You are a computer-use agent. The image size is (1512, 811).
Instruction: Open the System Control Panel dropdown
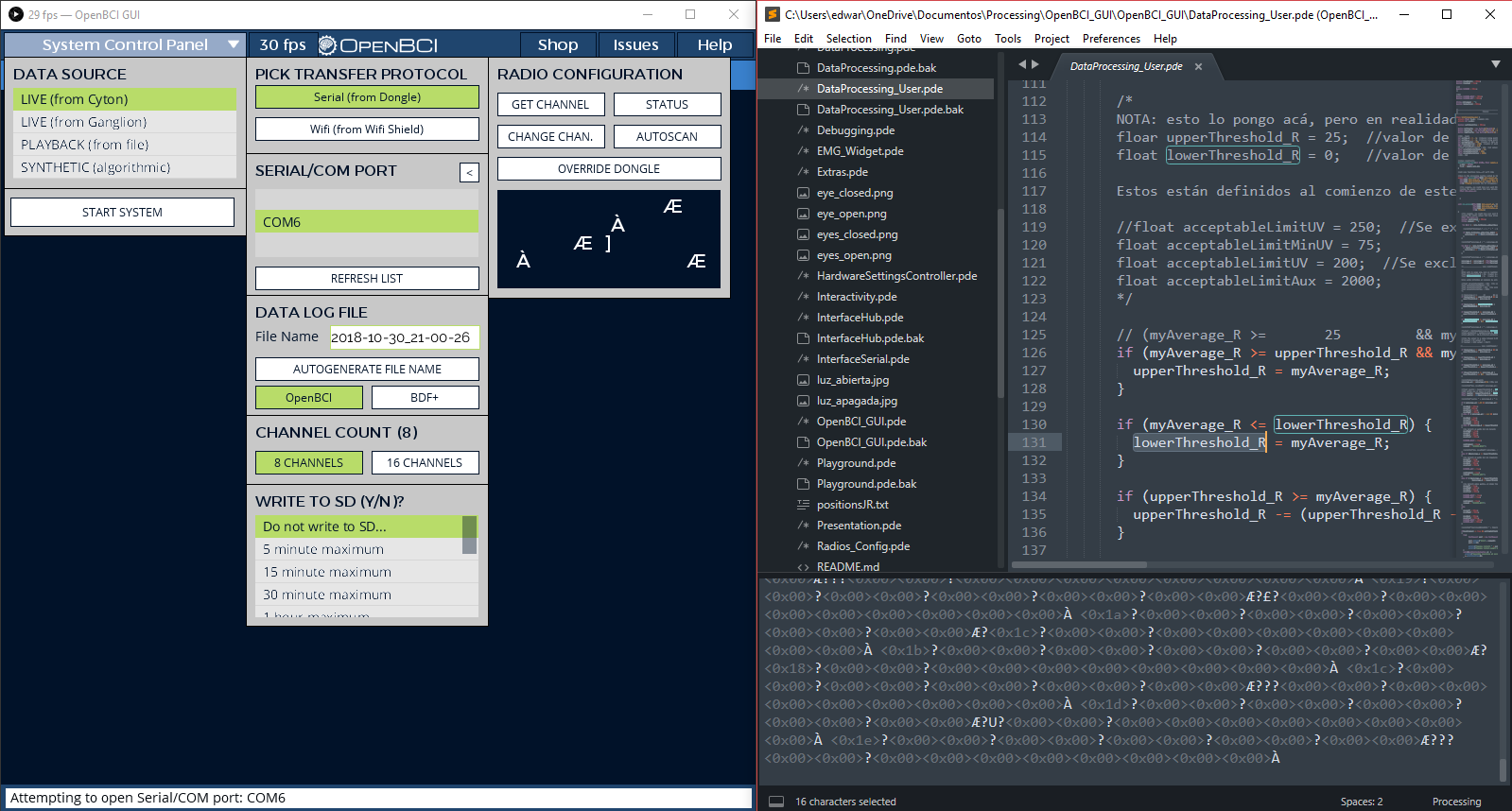pos(125,44)
